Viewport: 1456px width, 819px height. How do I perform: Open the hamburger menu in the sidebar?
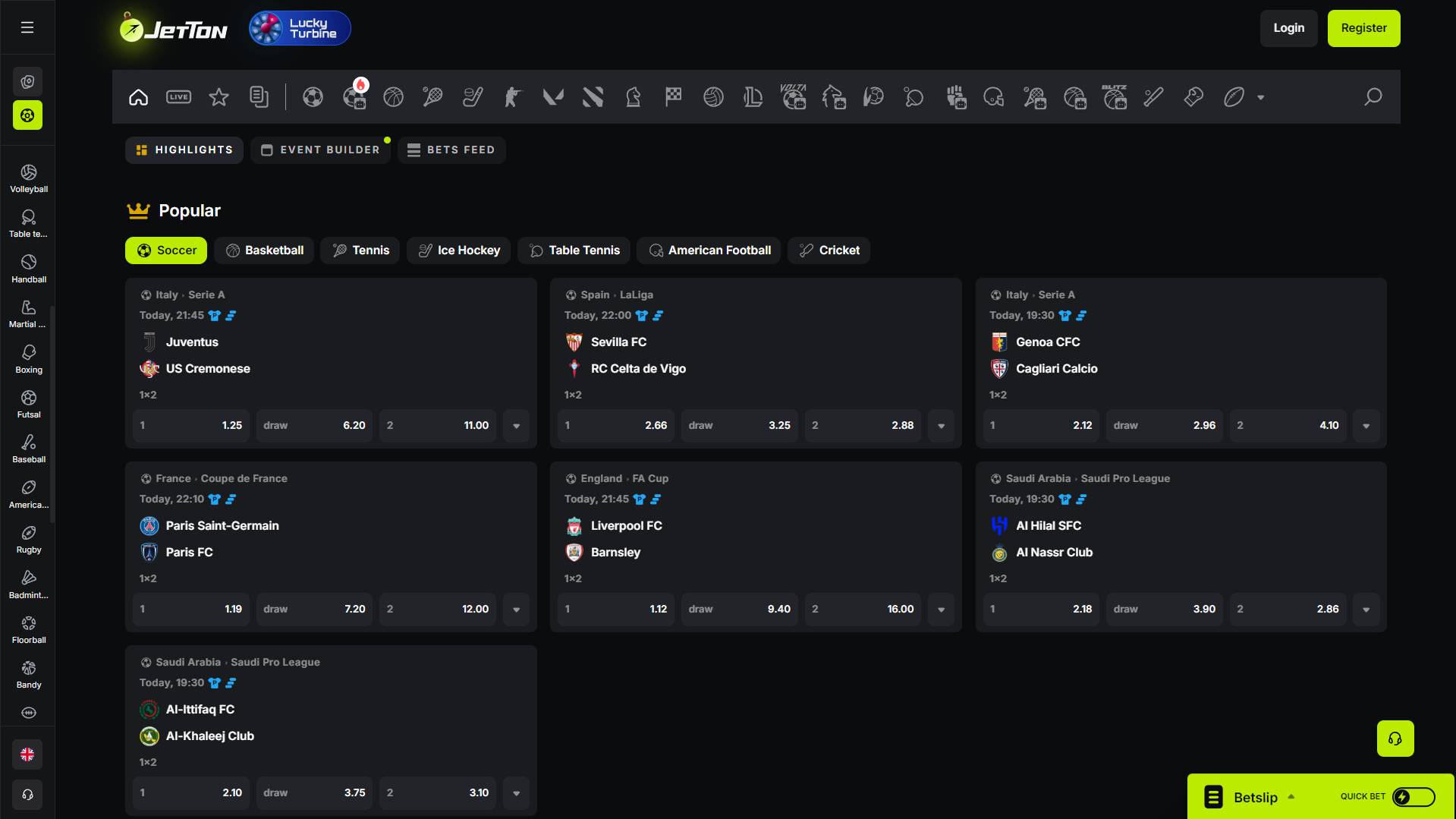coord(27,27)
